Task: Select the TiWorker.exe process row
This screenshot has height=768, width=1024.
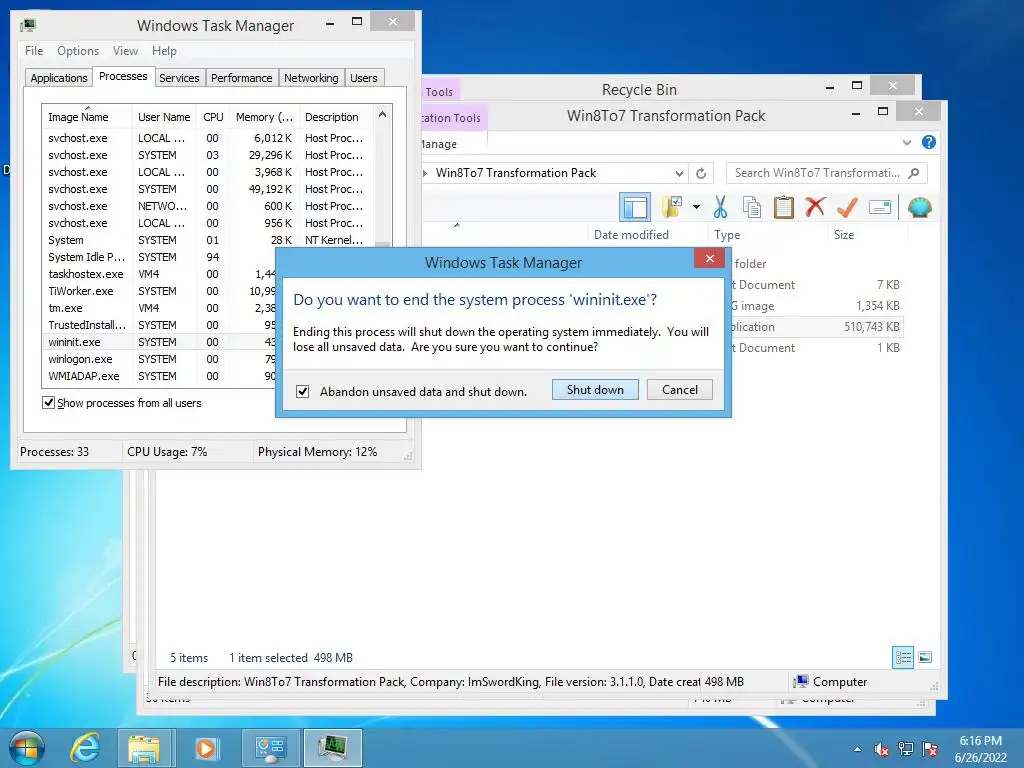Action: [160, 291]
